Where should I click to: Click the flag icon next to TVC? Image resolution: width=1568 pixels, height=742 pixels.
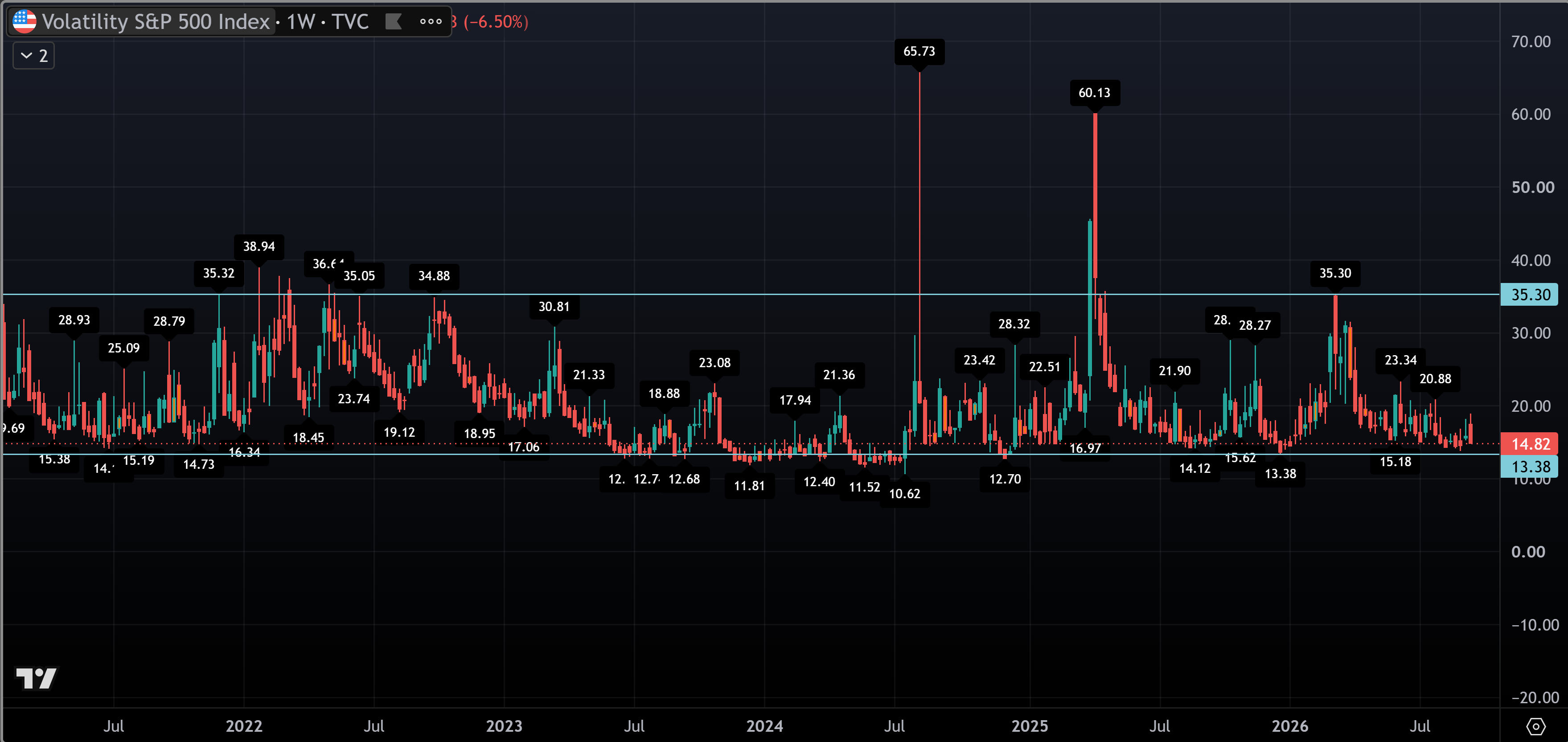click(394, 22)
